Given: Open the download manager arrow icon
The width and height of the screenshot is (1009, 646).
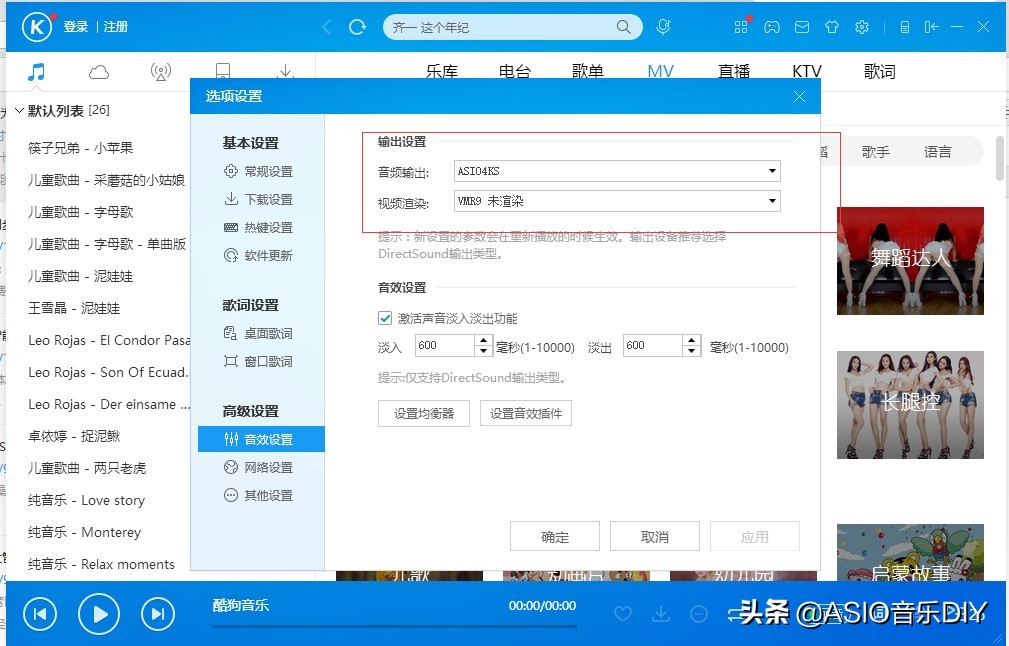Looking at the screenshot, I should pyautogui.click(x=285, y=70).
